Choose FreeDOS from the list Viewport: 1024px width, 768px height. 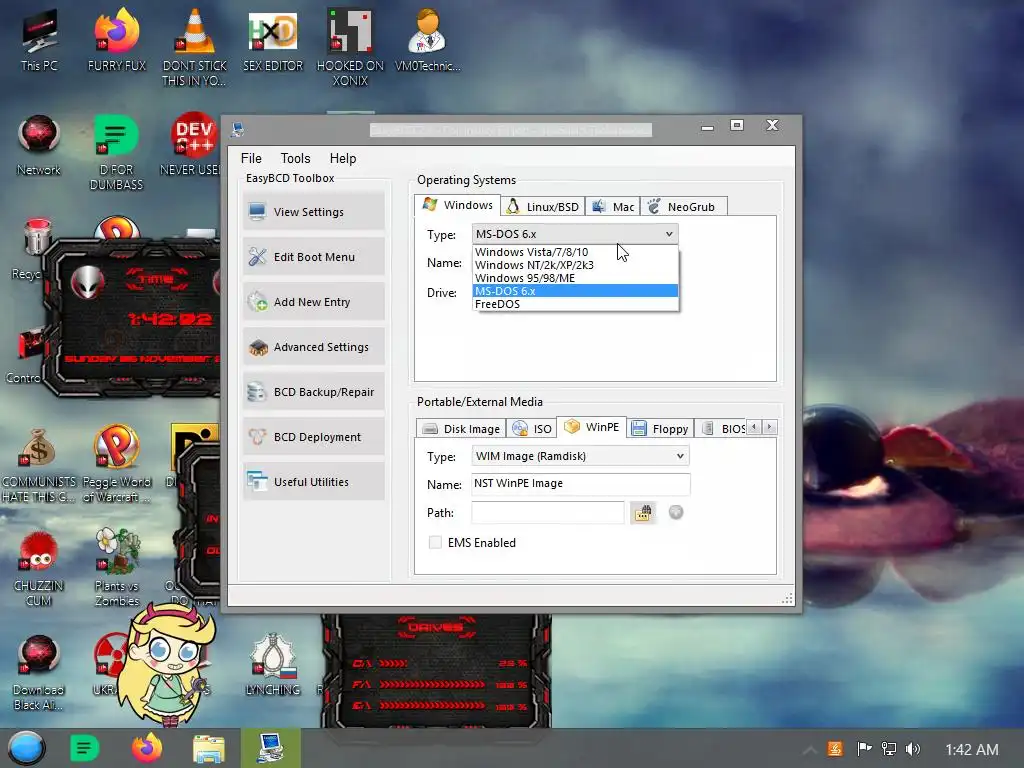coord(575,304)
